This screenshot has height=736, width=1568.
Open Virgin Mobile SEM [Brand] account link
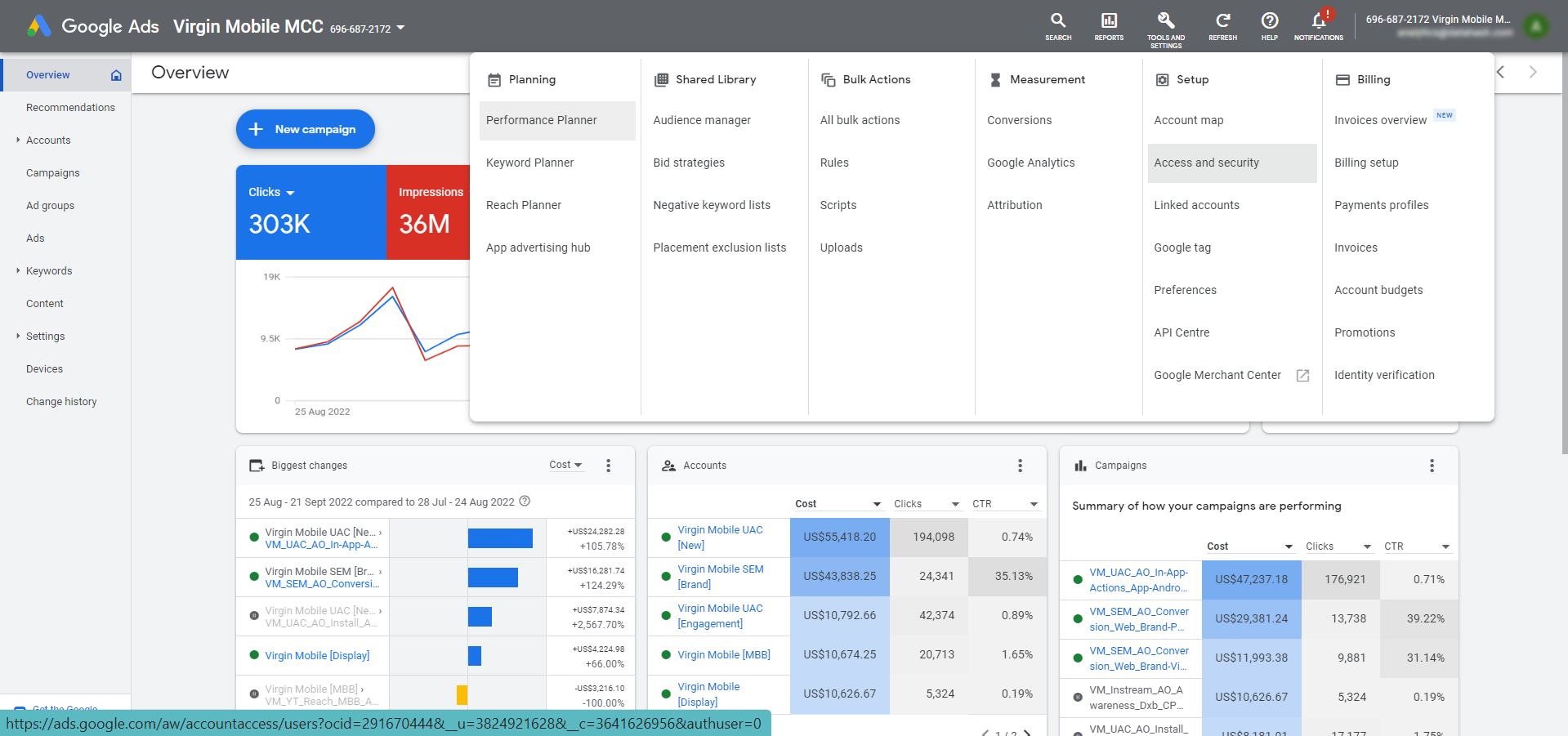[721, 577]
